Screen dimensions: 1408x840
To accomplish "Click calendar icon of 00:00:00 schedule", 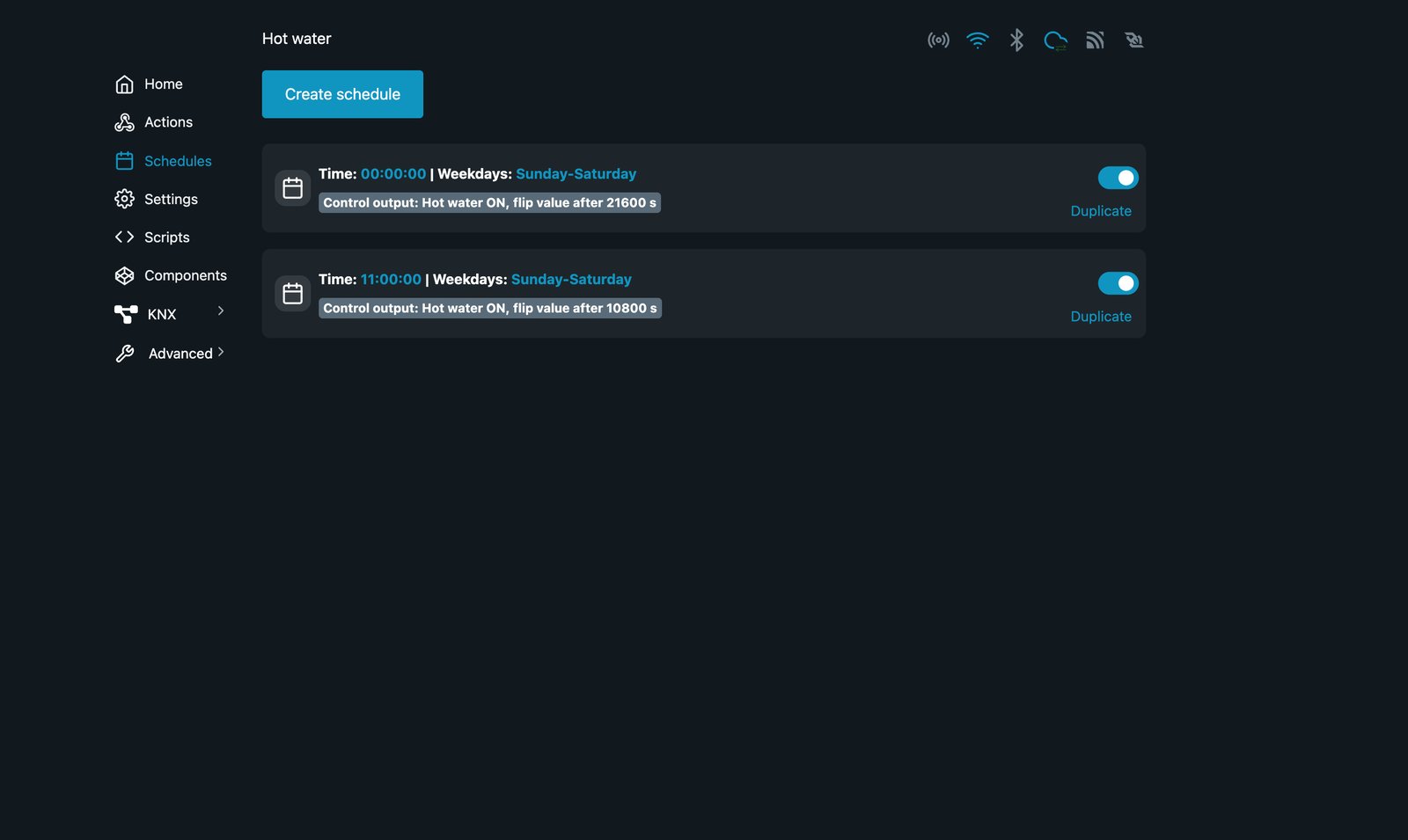I will pyautogui.click(x=293, y=188).
